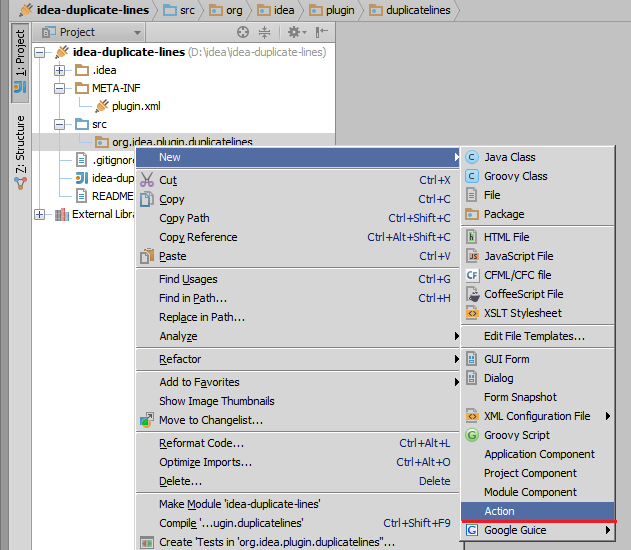Collapse the idea-duplicate-lines root node
This screenshot has width=631, height=550.
coord(39,52)
